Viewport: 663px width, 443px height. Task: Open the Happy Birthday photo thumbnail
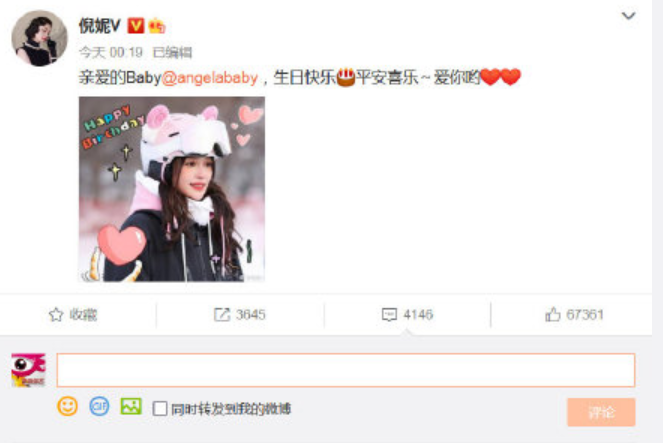click(172, 189)
